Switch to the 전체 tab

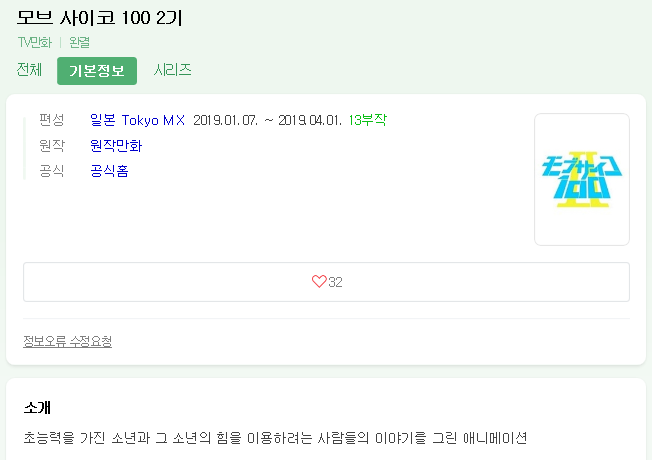pyautogui.click(x=30, y=70)
